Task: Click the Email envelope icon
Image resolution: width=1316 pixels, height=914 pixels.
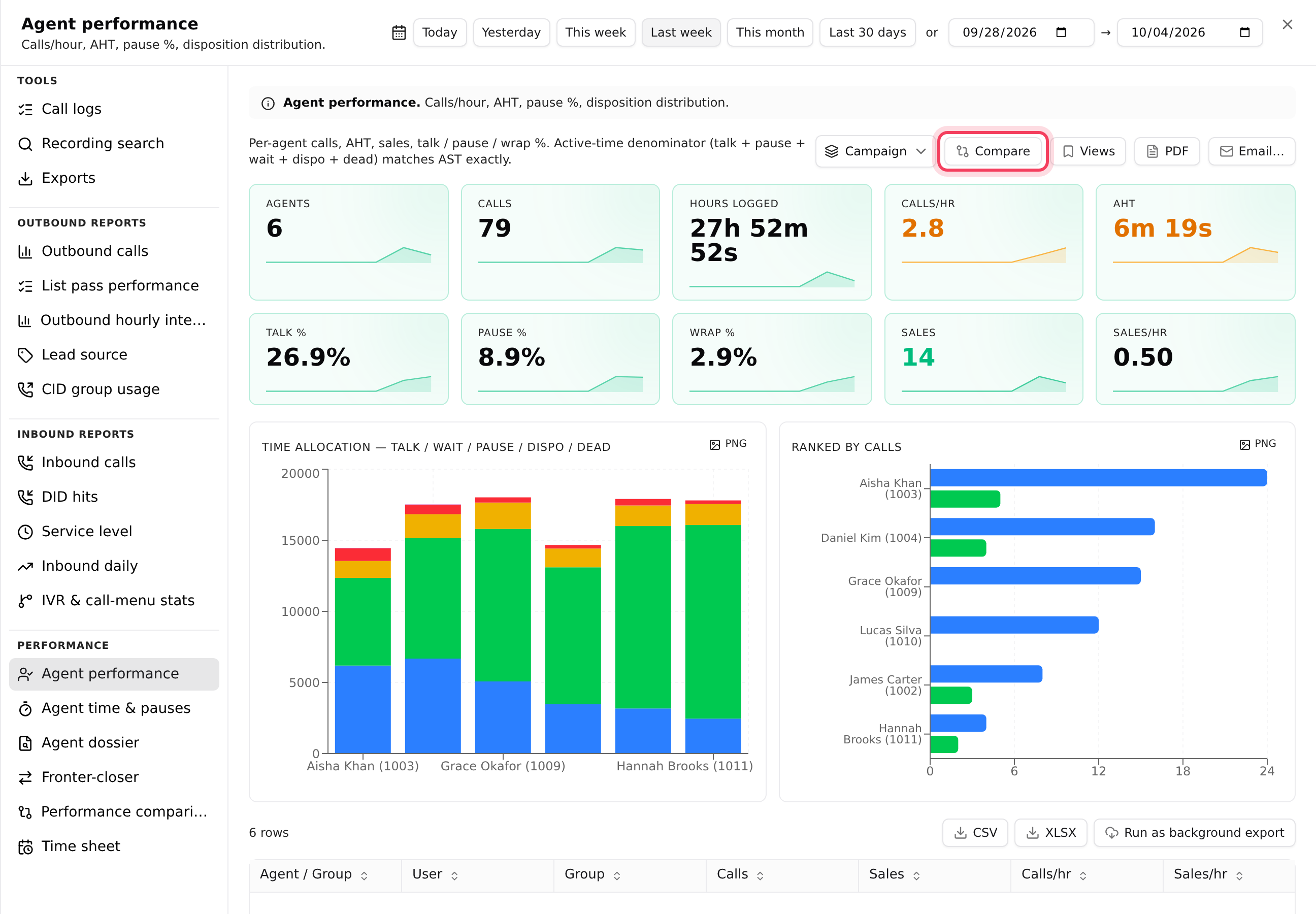Action: 1226,151
